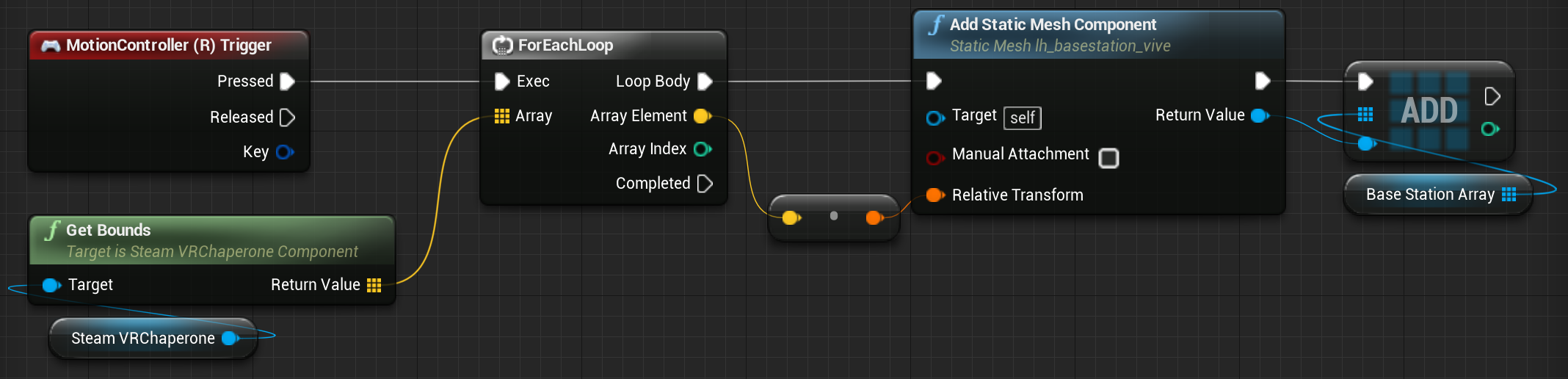The width and height of the screenshot is (1568, 379).
Task: Click the loop icon in the ForEachLoop header
Action: point(502,46)
